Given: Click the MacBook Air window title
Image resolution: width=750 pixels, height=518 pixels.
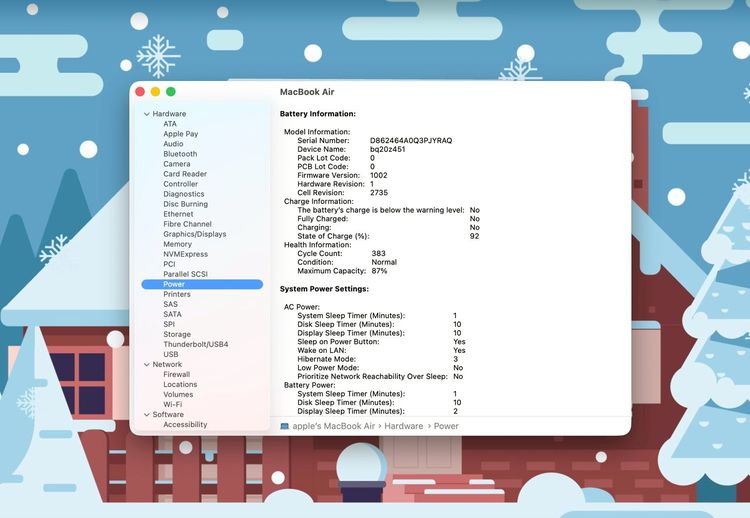Looking at the screenshot, I should pos(307,92).
